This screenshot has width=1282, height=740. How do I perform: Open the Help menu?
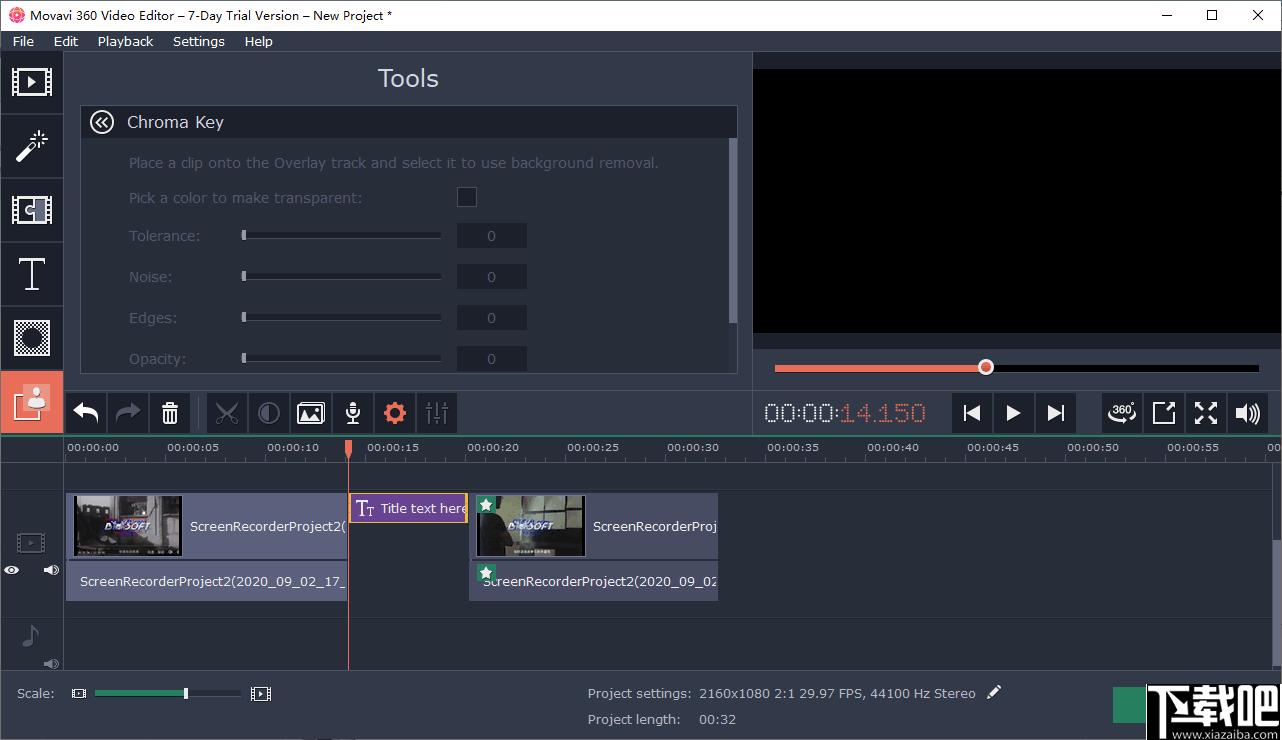tap(258, 41)
